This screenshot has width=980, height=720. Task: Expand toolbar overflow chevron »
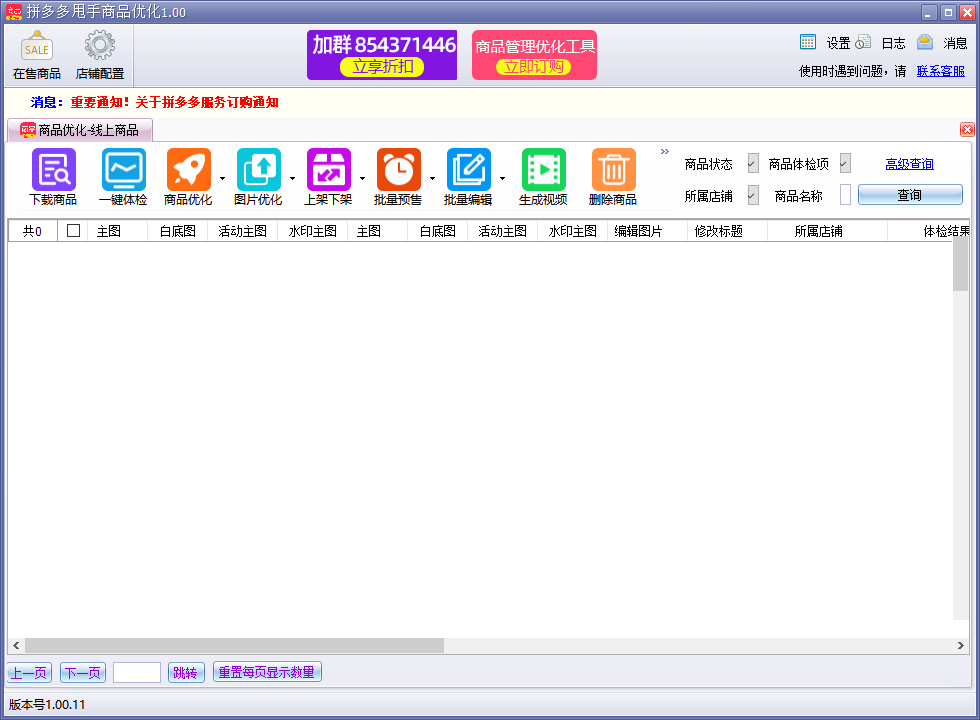pyautogui.click(x=664, y=151)
